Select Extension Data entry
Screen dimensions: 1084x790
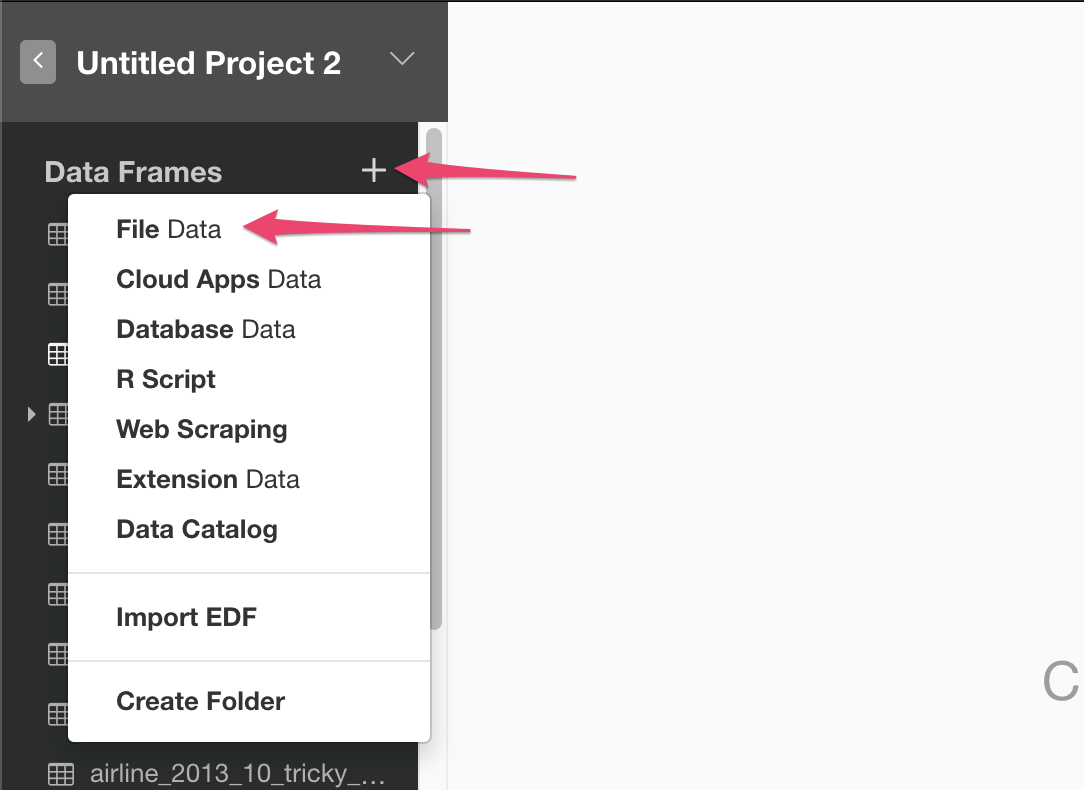point(207,479)
